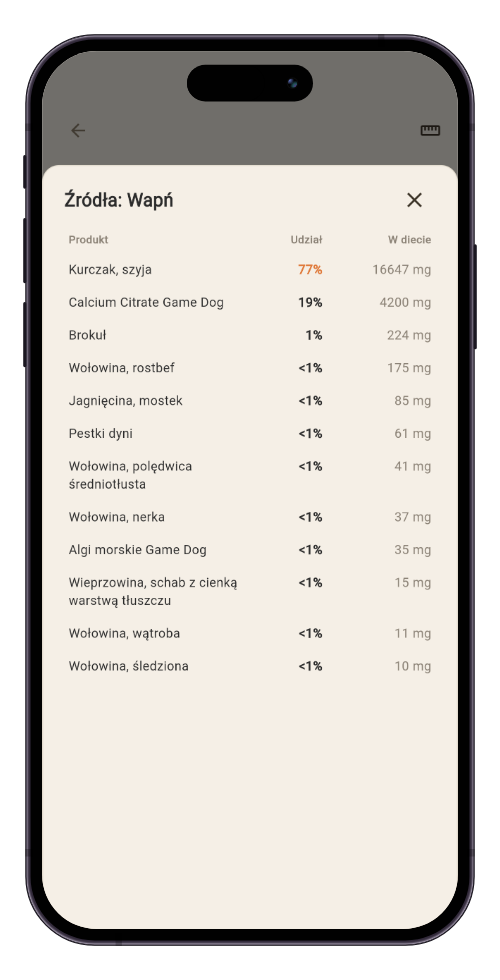Select the Brokuł product

click(249, 336)
